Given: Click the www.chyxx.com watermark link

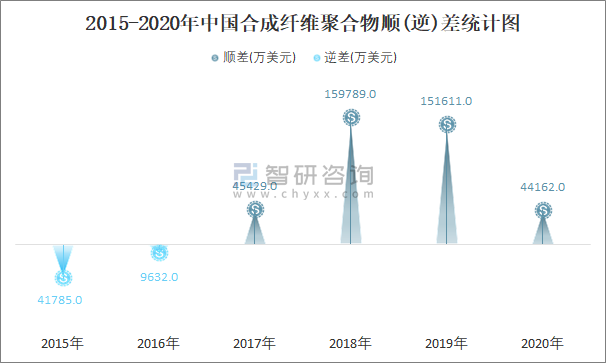Looking at the screenshot, I should [303, 194].
